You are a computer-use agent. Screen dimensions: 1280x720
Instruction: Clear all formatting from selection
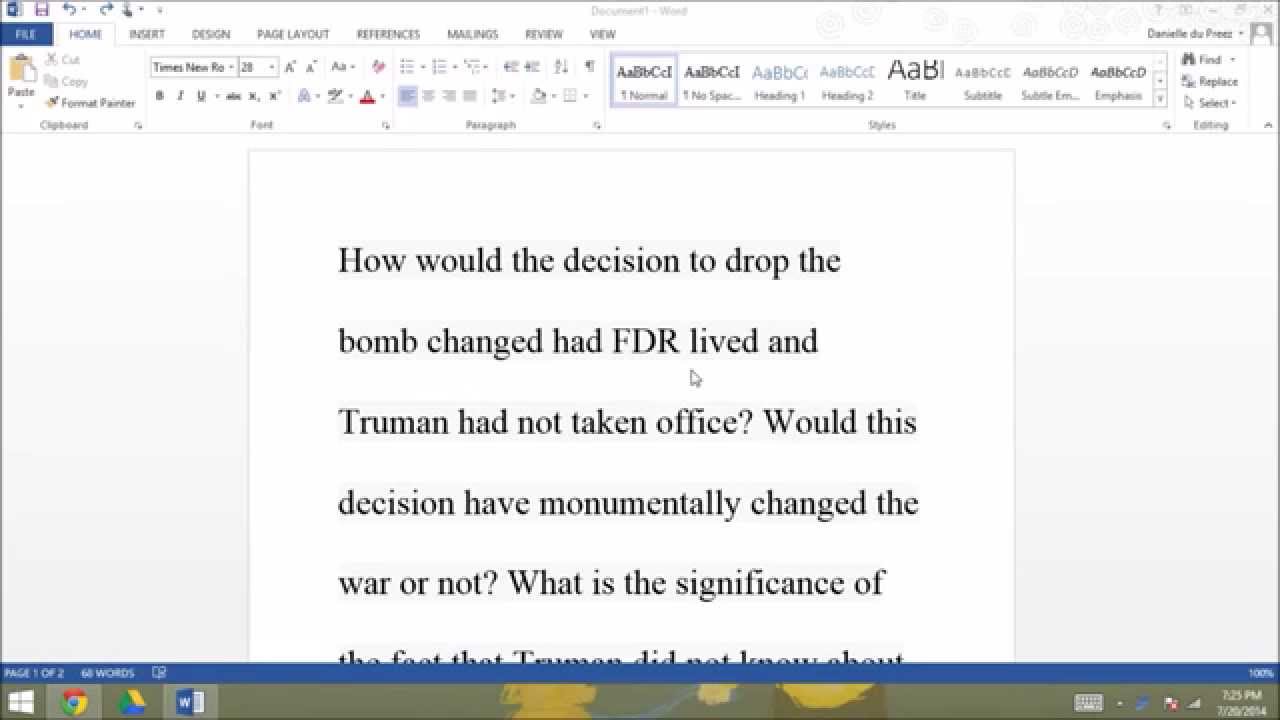pos(378,67)
